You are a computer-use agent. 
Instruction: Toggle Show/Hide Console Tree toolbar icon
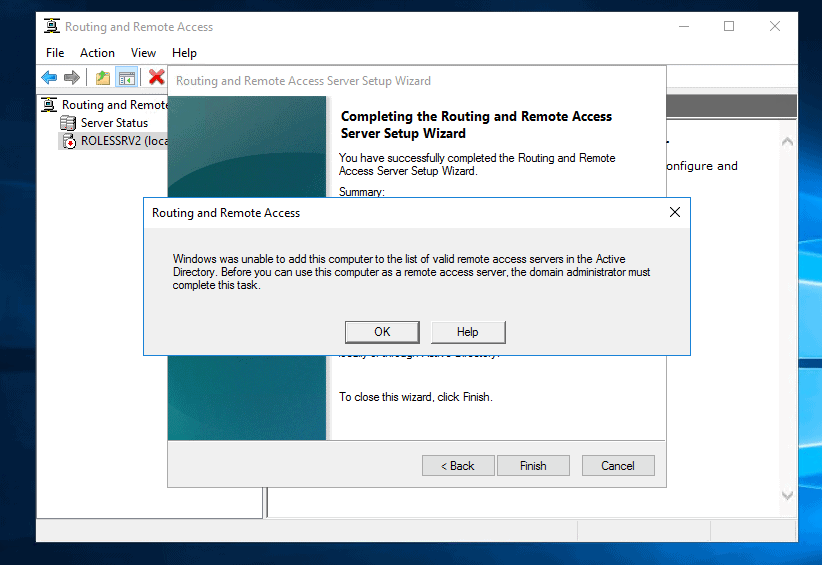pyautogui.click(x=126, y=77)
